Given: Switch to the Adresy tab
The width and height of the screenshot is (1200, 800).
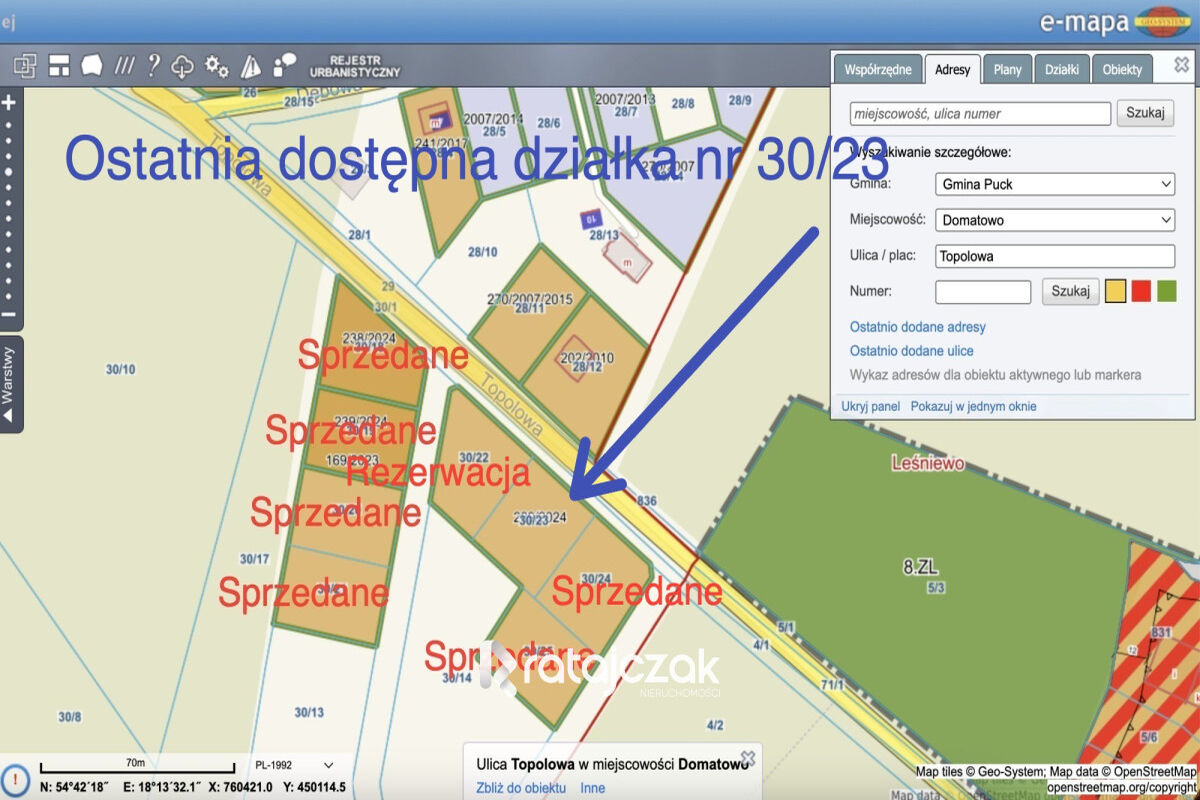Looking at the screenshot, I should tap(952, 69).
